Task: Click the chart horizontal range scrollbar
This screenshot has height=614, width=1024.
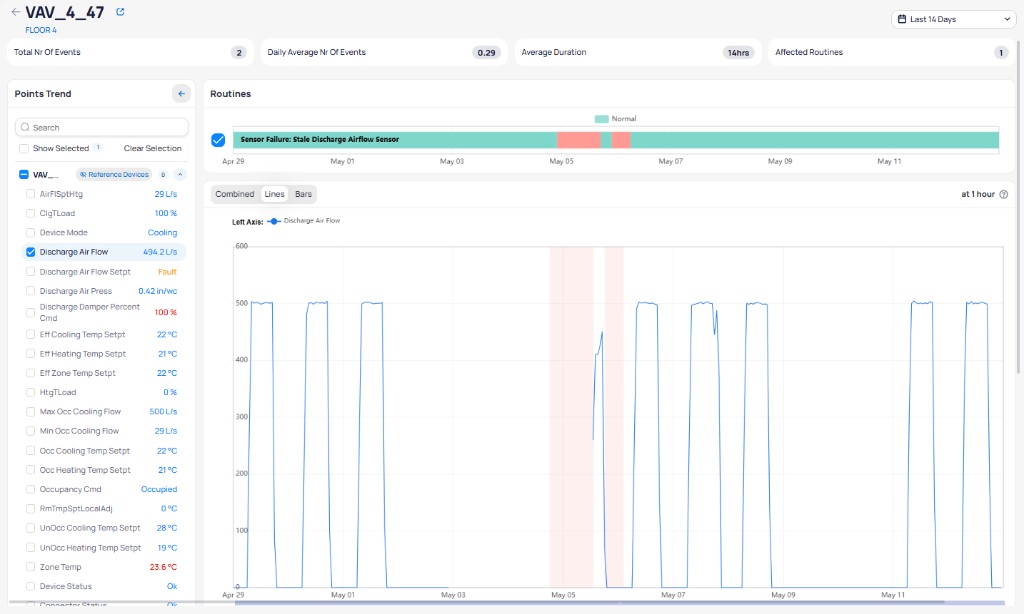Action: coord(619,602)
